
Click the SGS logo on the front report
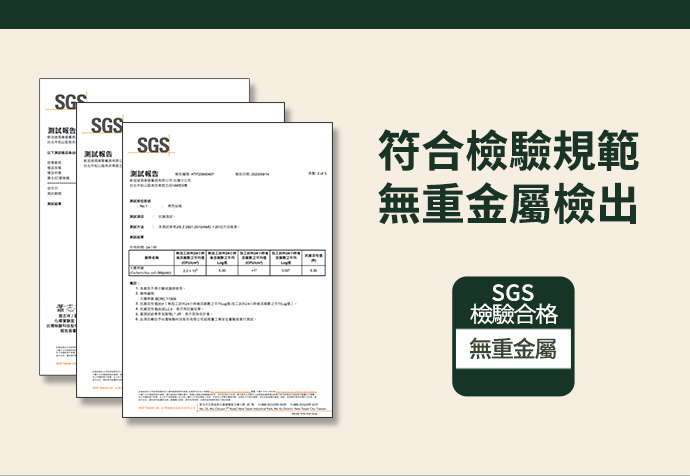click(x=153, y=145)
